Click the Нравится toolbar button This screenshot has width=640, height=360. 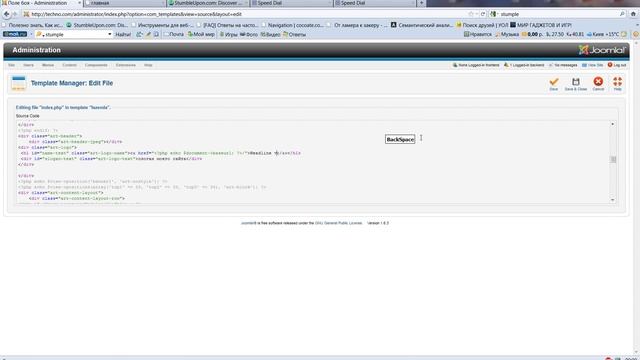point(478,34)
